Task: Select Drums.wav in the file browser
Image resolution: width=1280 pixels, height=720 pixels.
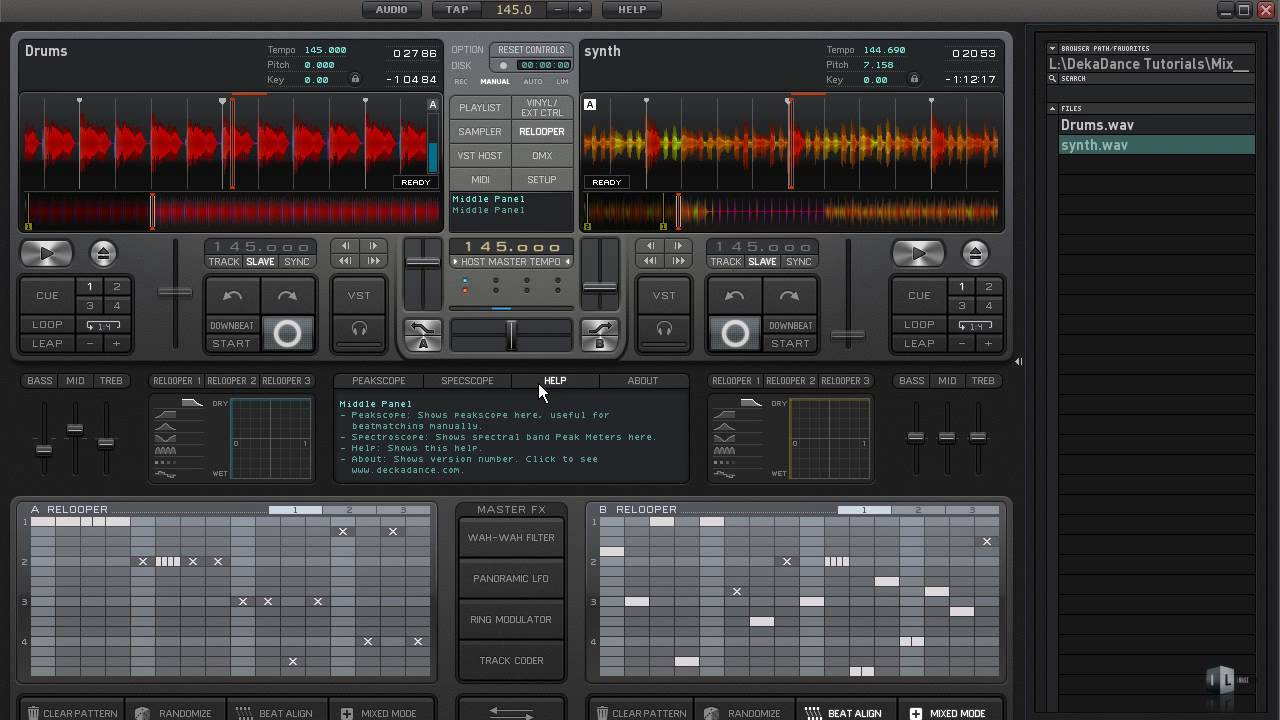Action: click(1157, 126)
